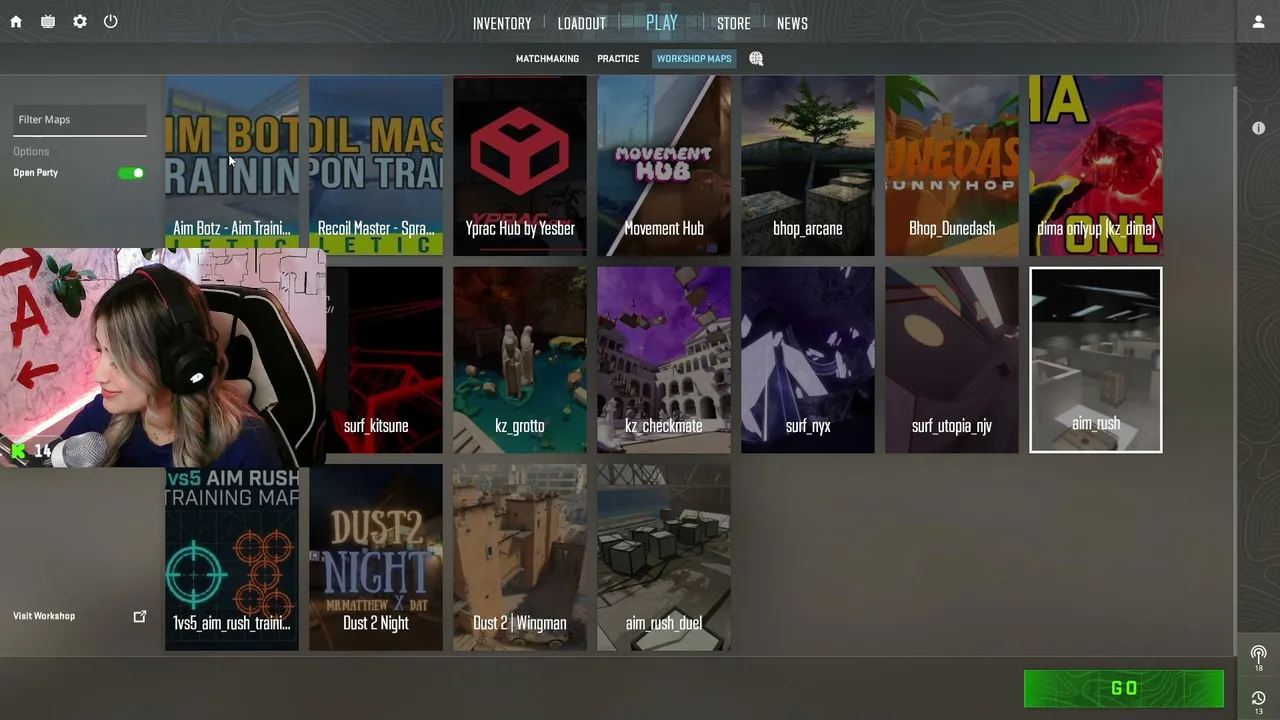Select the Aim Botz training map
The width and height of the screenshot is (1280, 720).
click(232, 166)
